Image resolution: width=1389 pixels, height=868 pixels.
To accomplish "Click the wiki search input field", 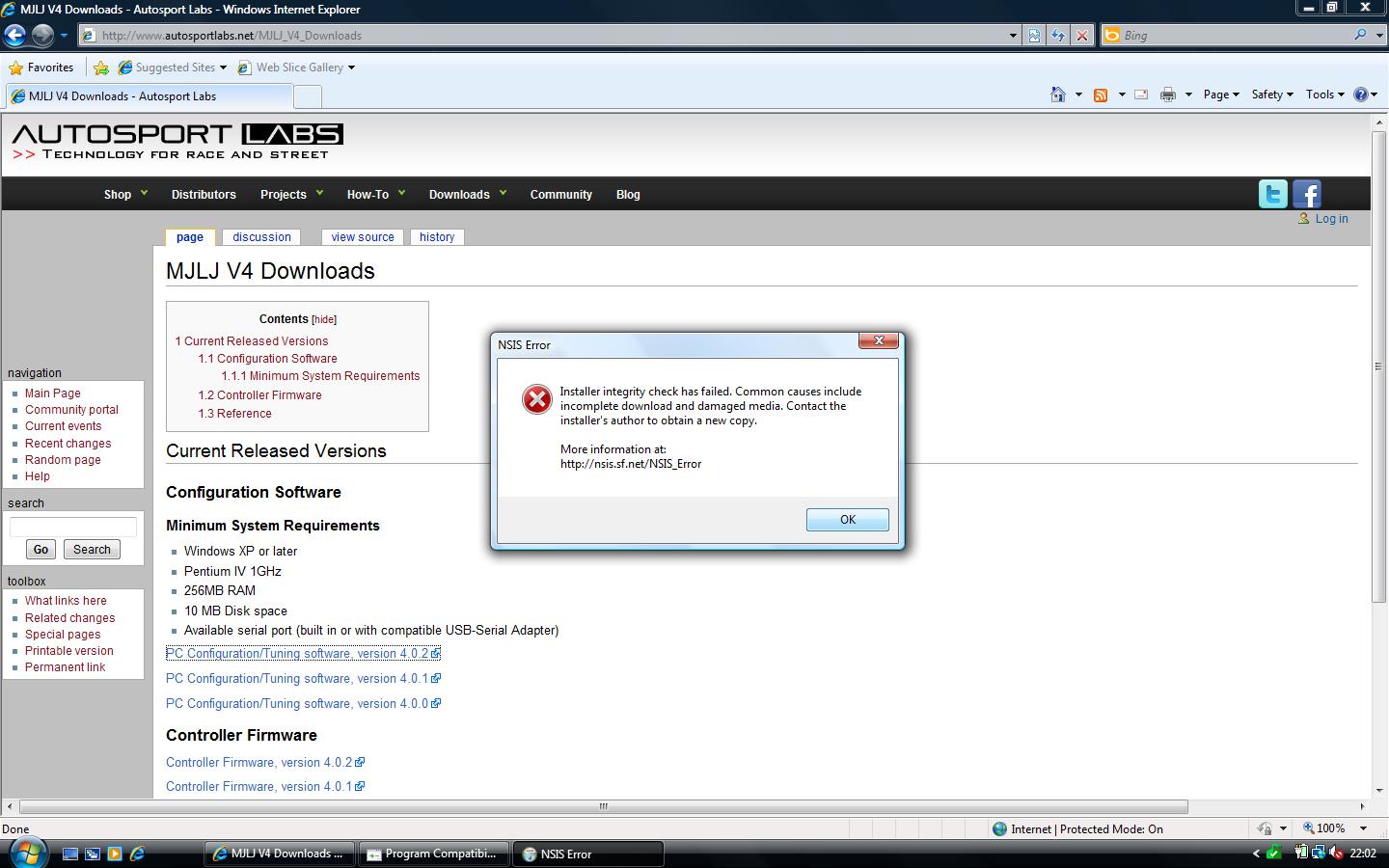I will tap(73, 527).
